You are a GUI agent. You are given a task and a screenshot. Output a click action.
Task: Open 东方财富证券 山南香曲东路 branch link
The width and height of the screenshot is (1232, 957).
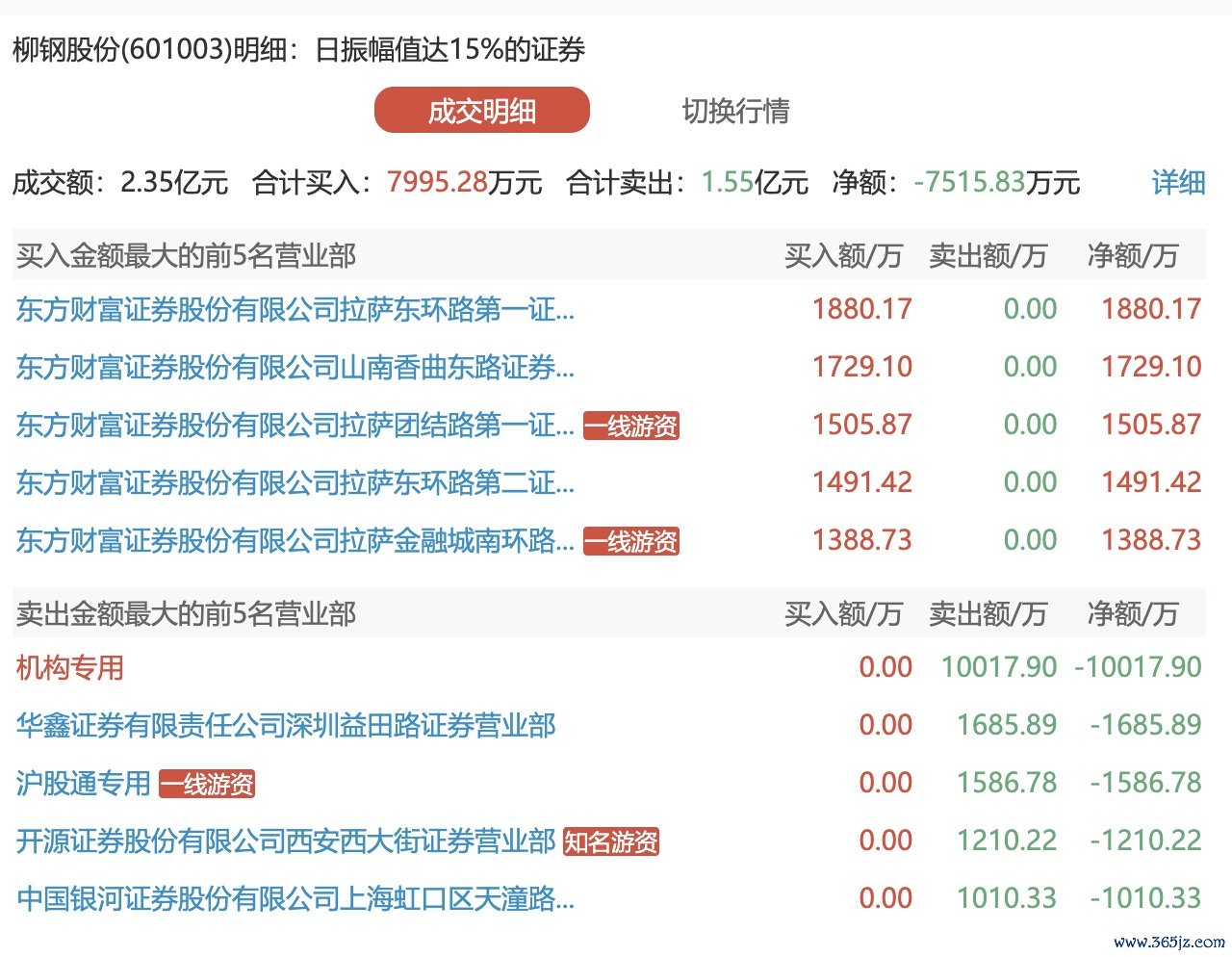295,367
